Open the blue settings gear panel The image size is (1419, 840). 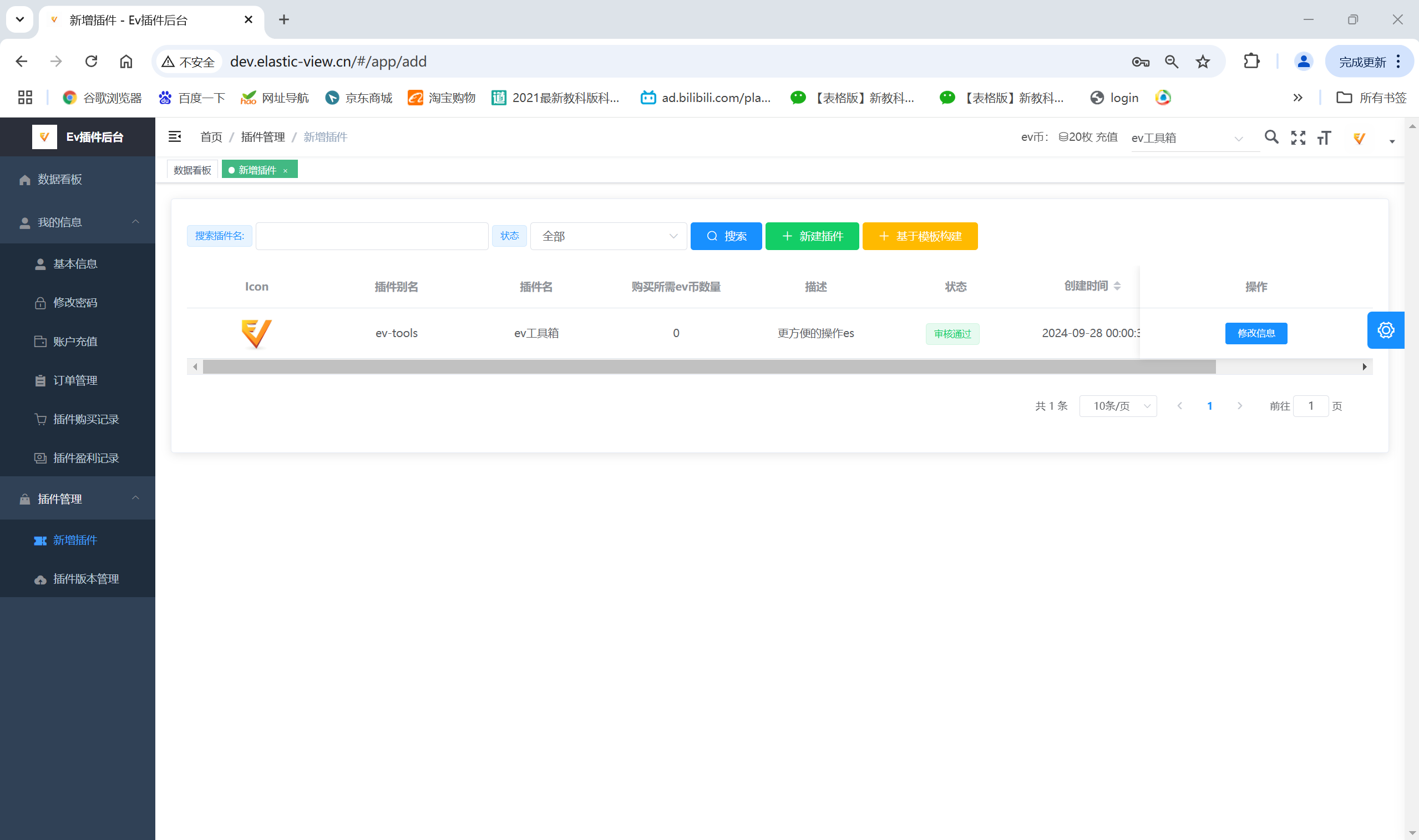[x=1385, y=330]
